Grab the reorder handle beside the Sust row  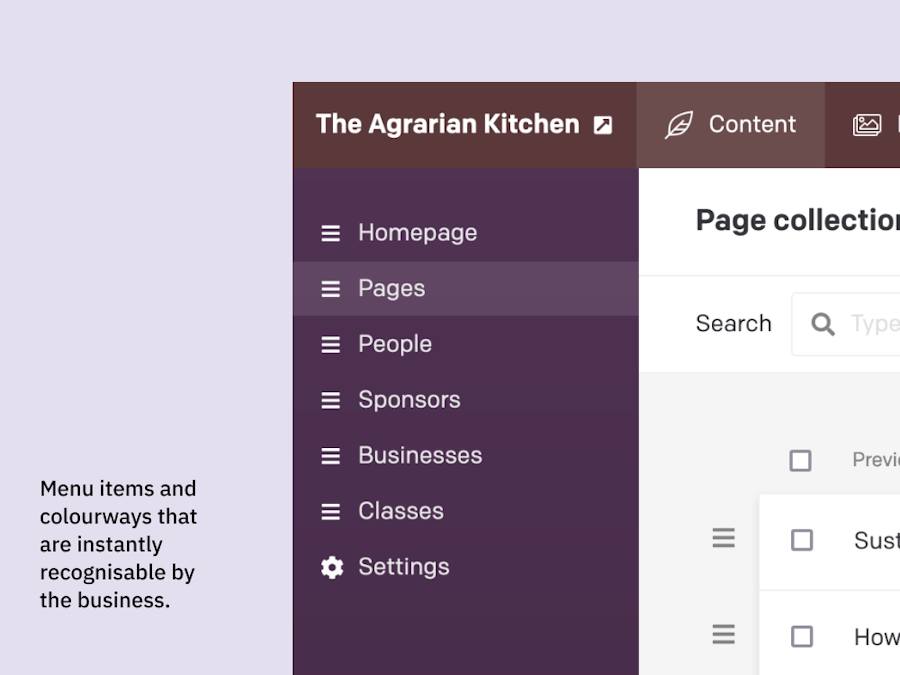[x=723, y=538]
